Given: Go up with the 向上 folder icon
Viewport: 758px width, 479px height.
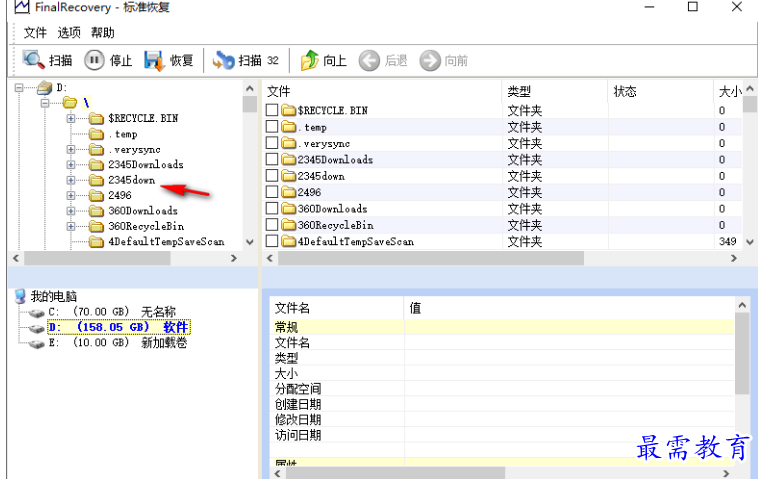Looking at the screenshot, I should (x=309, y=60).
